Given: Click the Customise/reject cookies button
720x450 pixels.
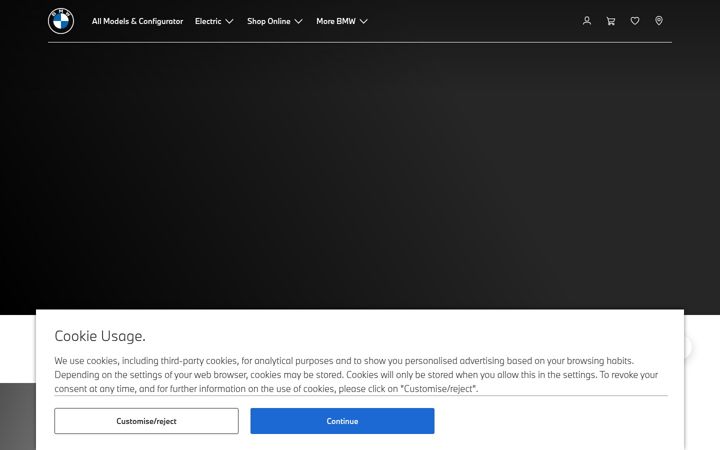Looking at the screenshot, I should pyautogui.click(x=146, y=421).
